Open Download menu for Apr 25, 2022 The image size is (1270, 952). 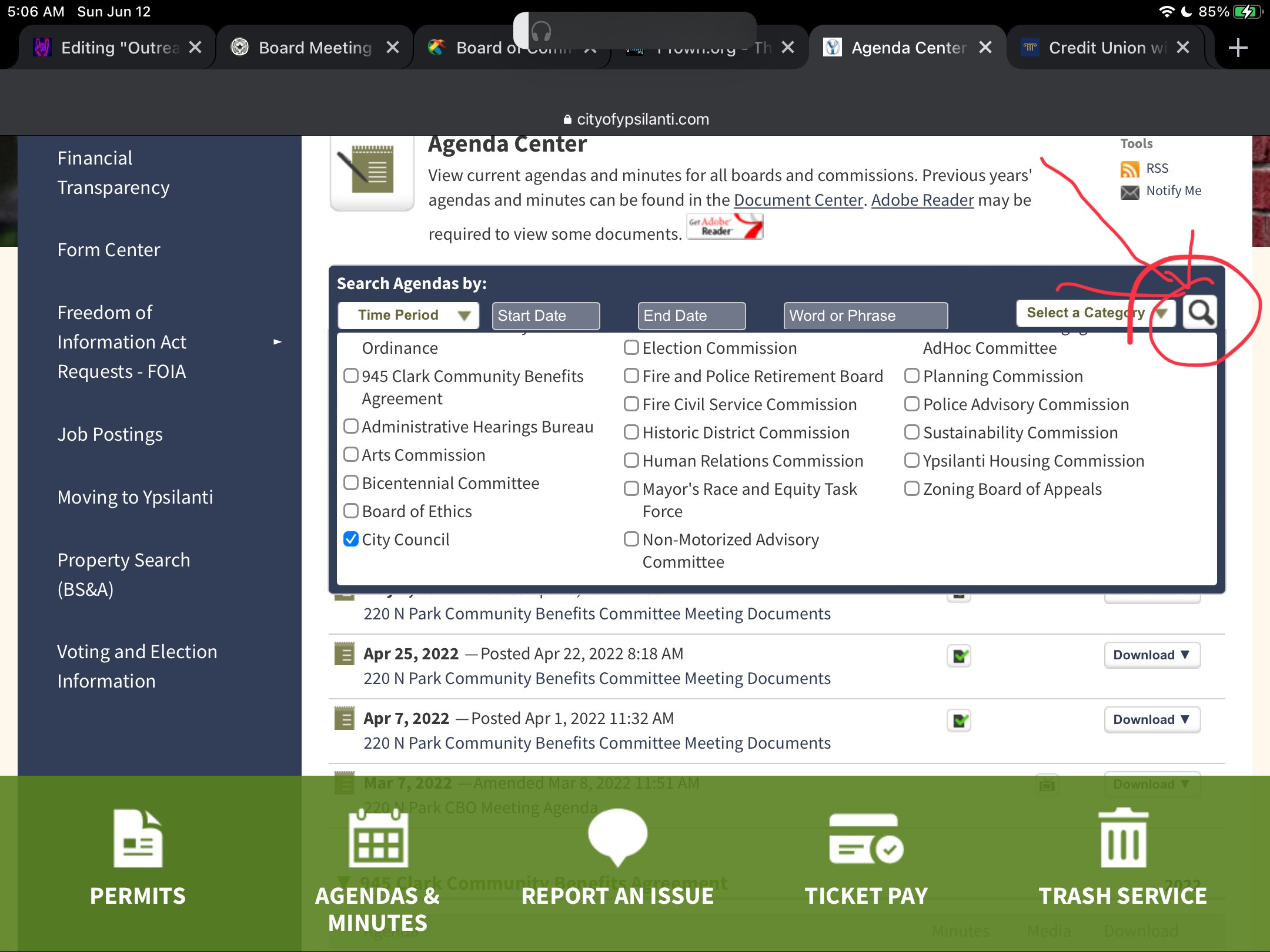point(1151,655)
